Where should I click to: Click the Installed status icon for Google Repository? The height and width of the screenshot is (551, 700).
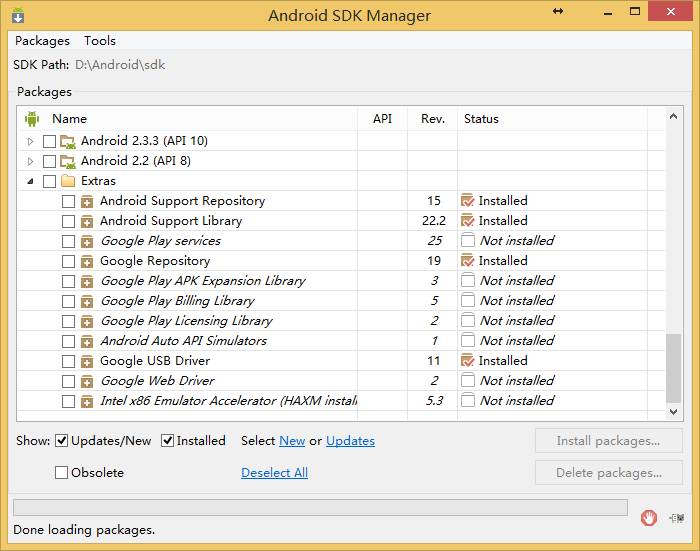click(x=467, y=260)
